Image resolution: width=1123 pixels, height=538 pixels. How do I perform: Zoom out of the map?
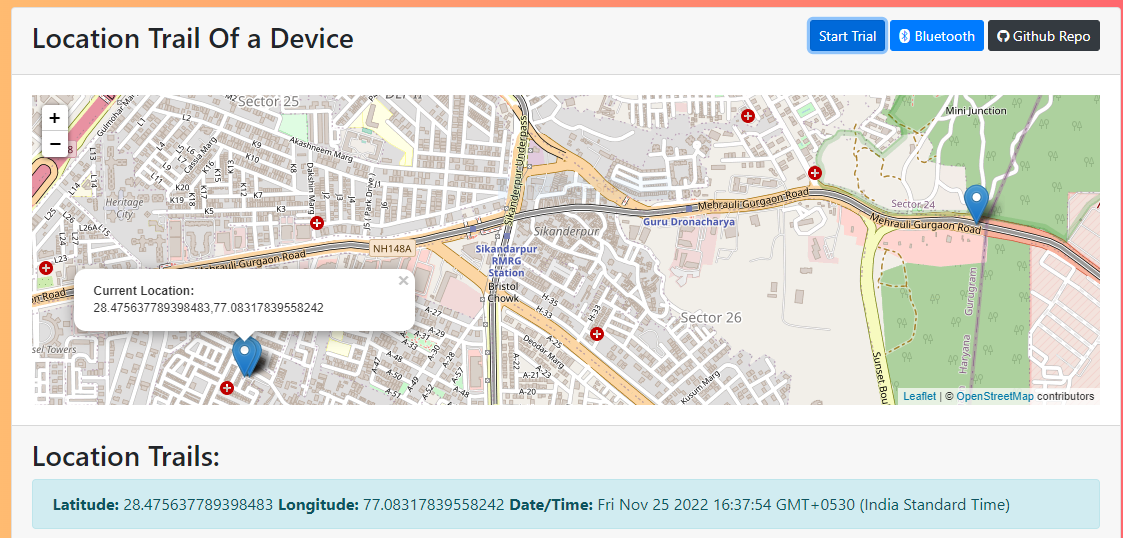[x=54, y=144]
